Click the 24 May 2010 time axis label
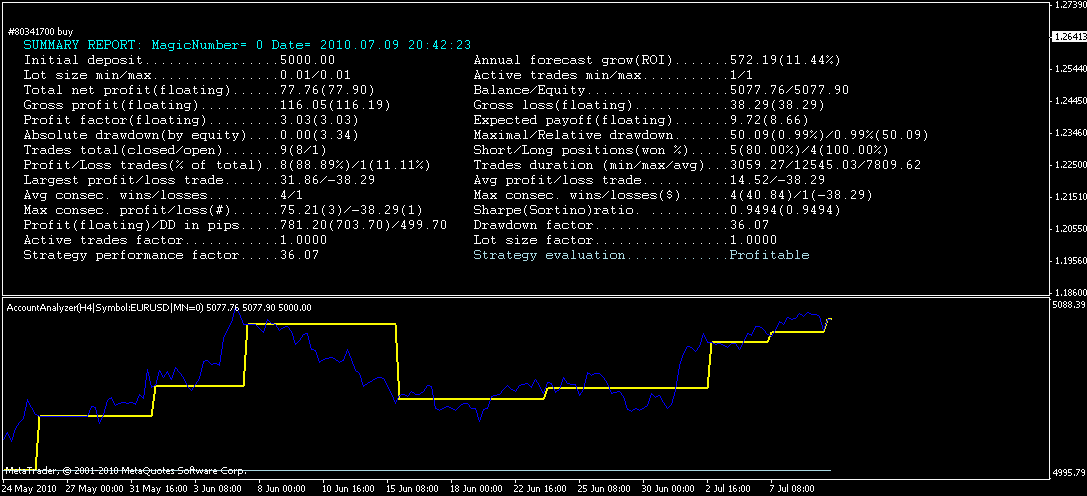 pos(27,488)
